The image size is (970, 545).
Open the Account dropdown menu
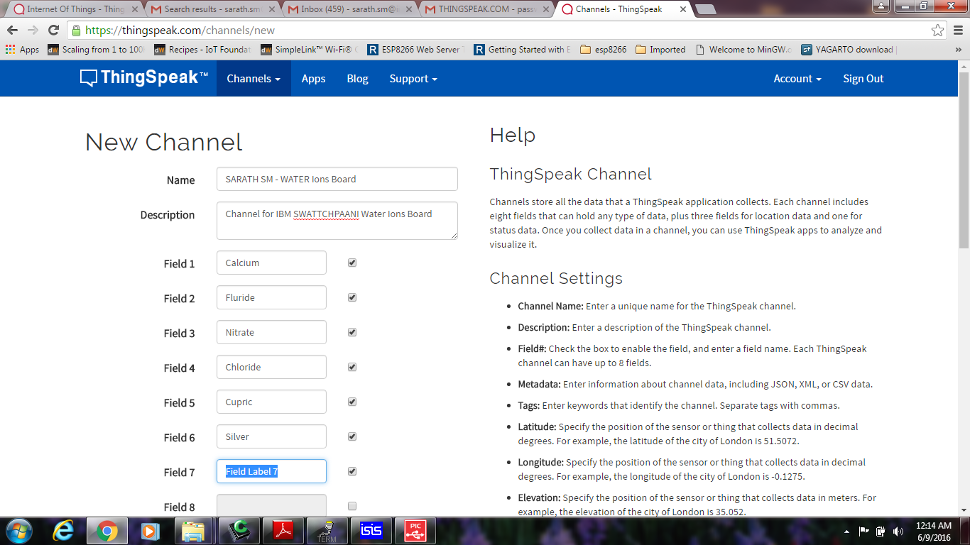click(x=797, y=79)
